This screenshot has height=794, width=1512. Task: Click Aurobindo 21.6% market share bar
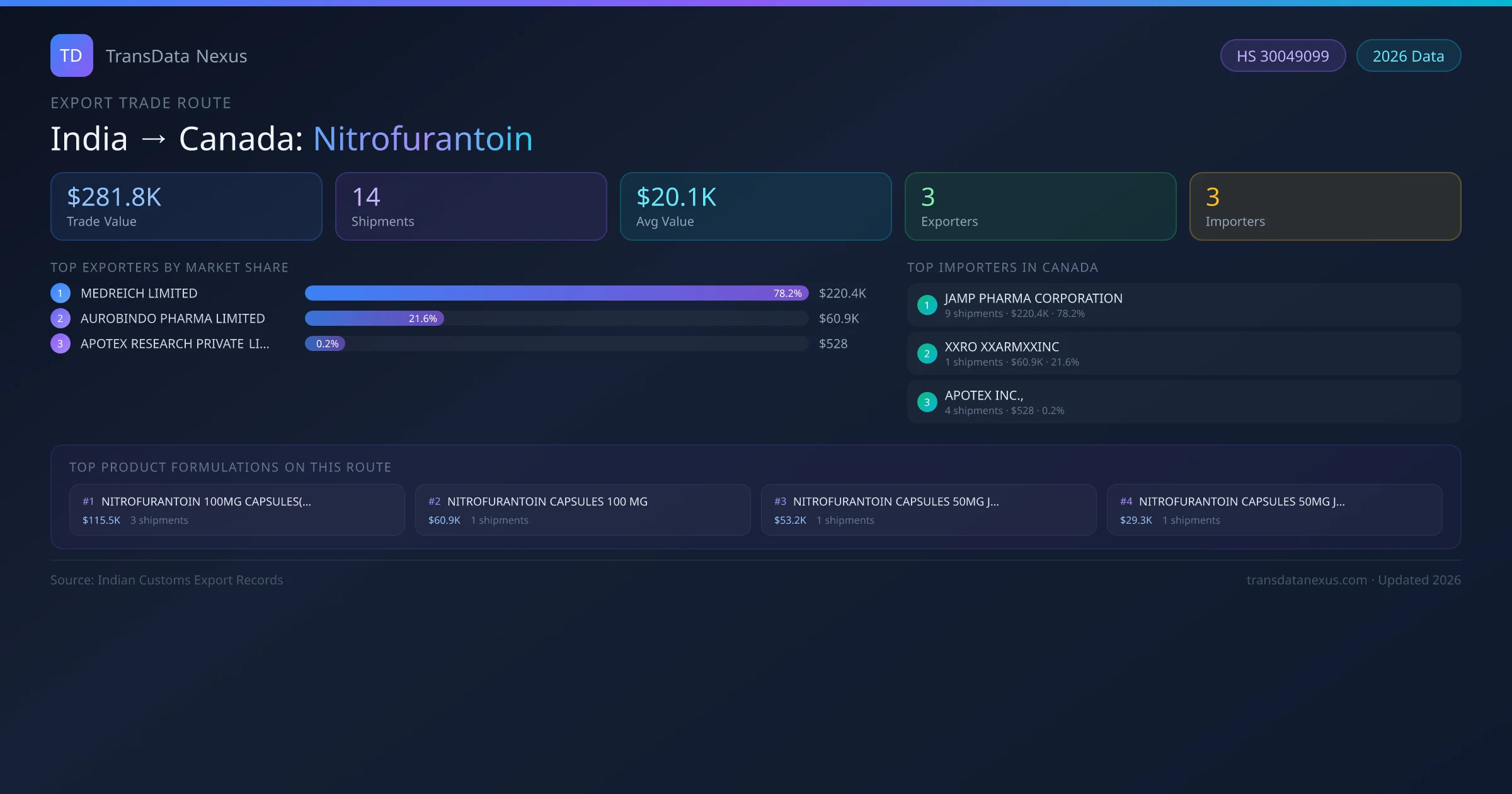pyautogui.click(x=374, y=318)
